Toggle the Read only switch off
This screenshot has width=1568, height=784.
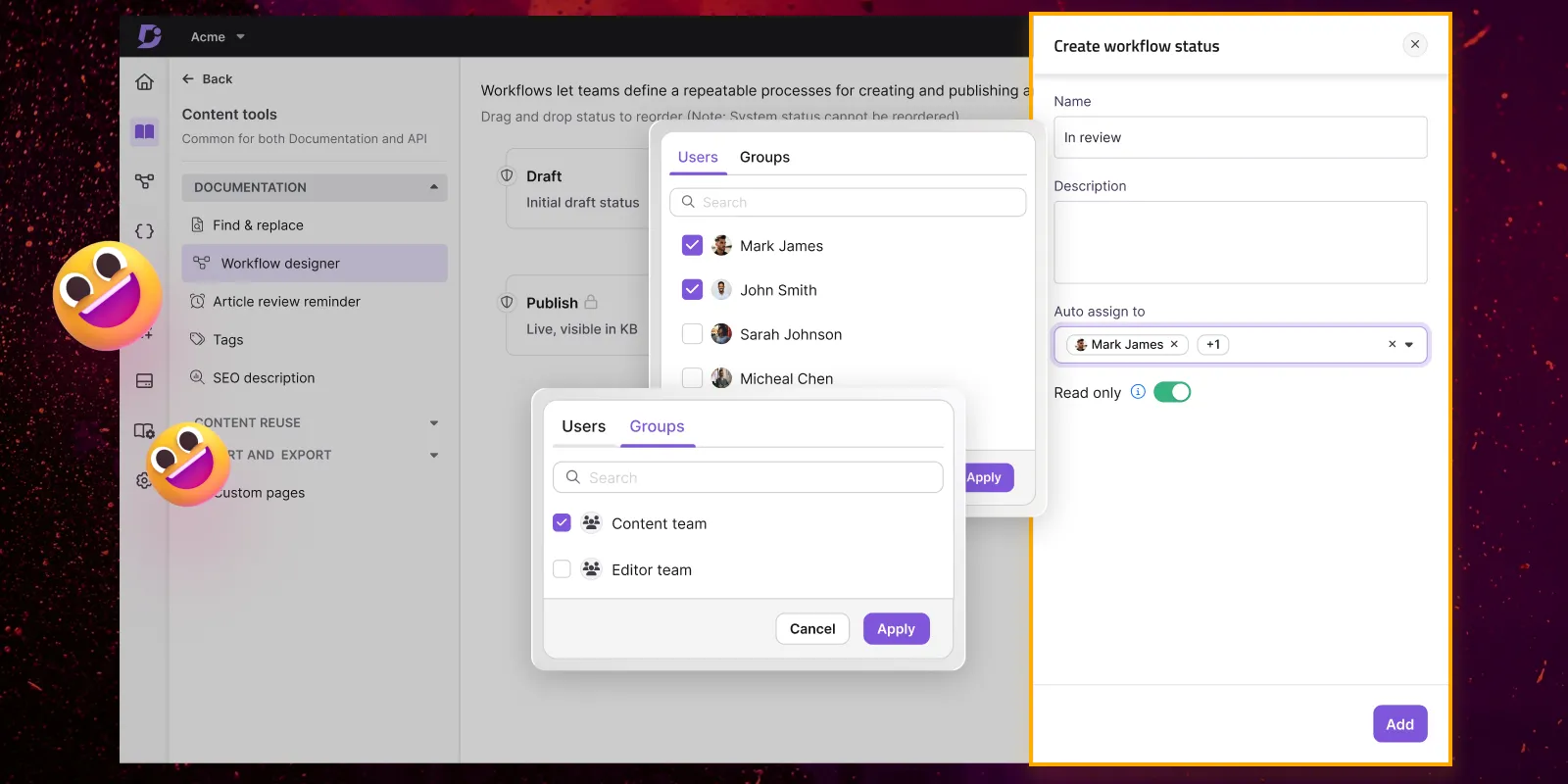point(1172,392)
